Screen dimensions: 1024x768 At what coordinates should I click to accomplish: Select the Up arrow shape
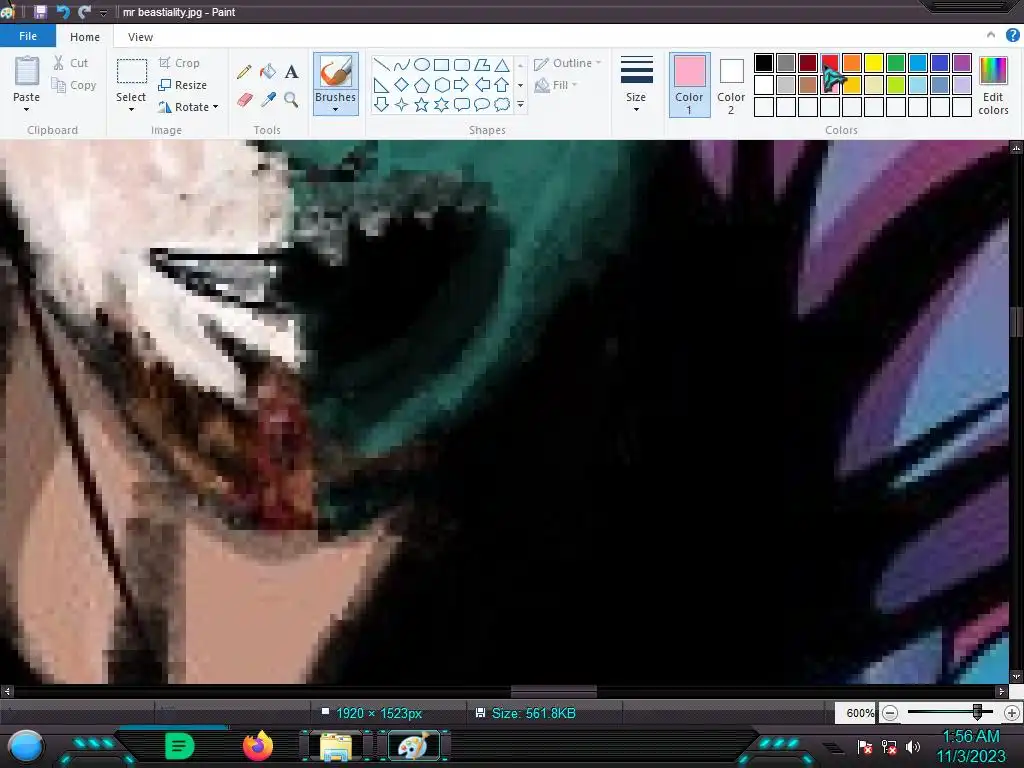(502, 85)
